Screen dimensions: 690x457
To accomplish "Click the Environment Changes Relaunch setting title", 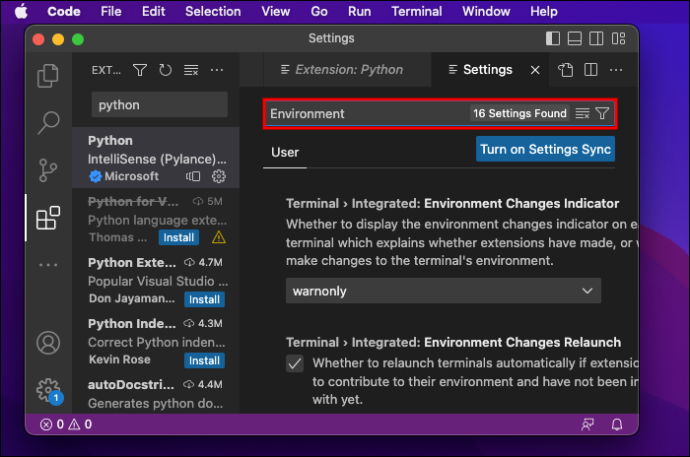I will pos(453,342).
